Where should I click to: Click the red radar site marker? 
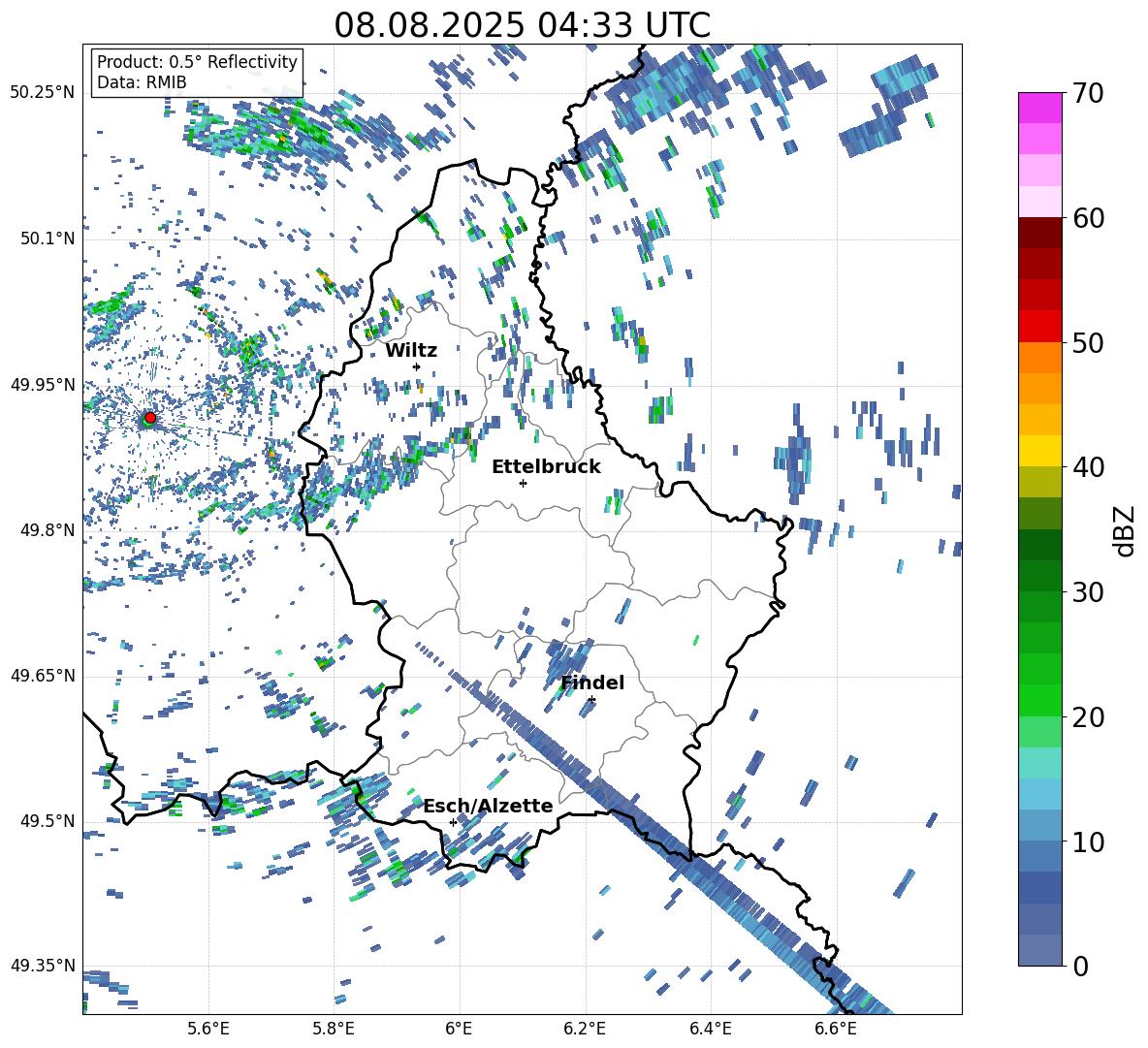tap(150, 418)
